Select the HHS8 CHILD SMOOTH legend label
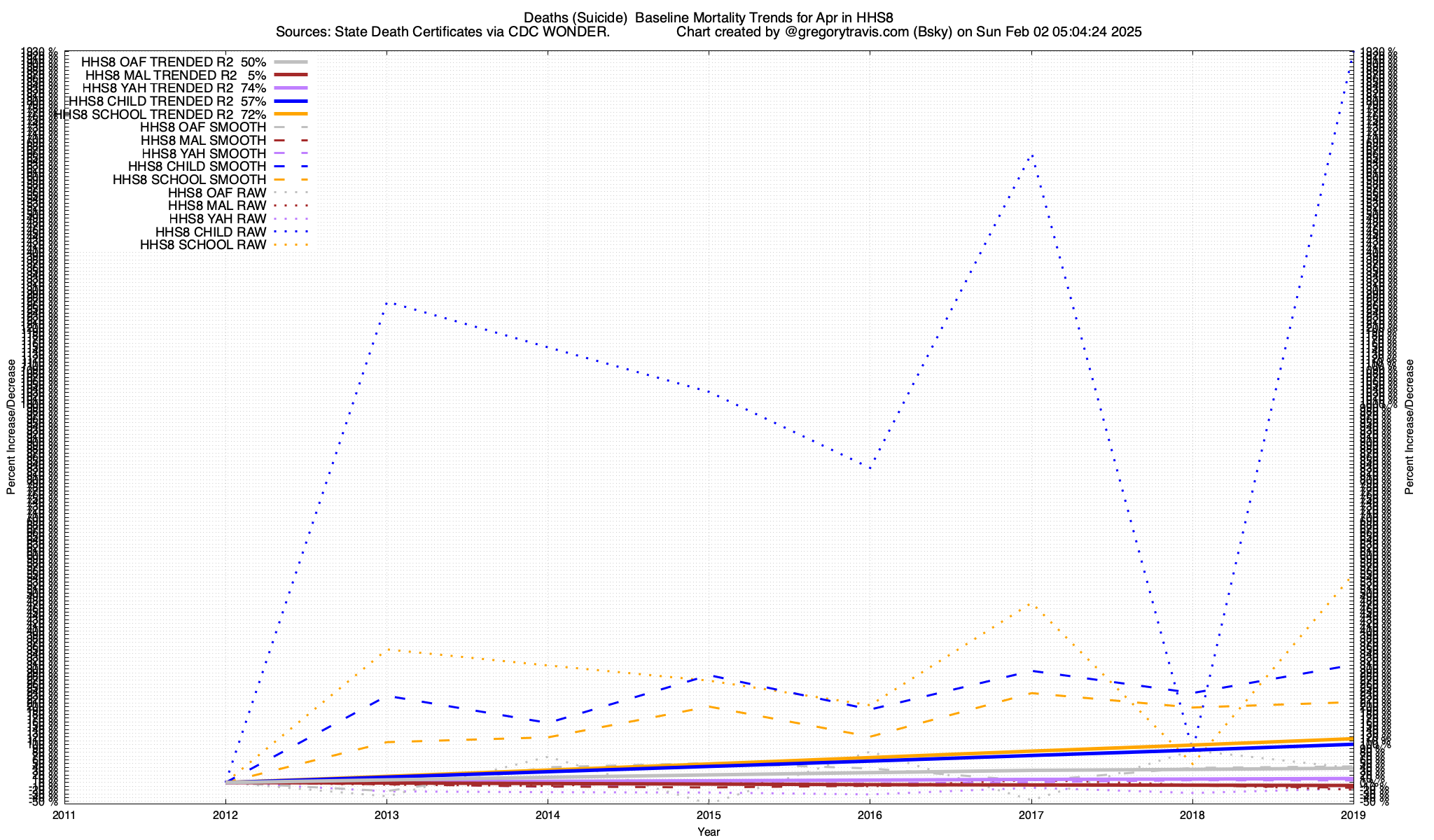 pos(197,167)
